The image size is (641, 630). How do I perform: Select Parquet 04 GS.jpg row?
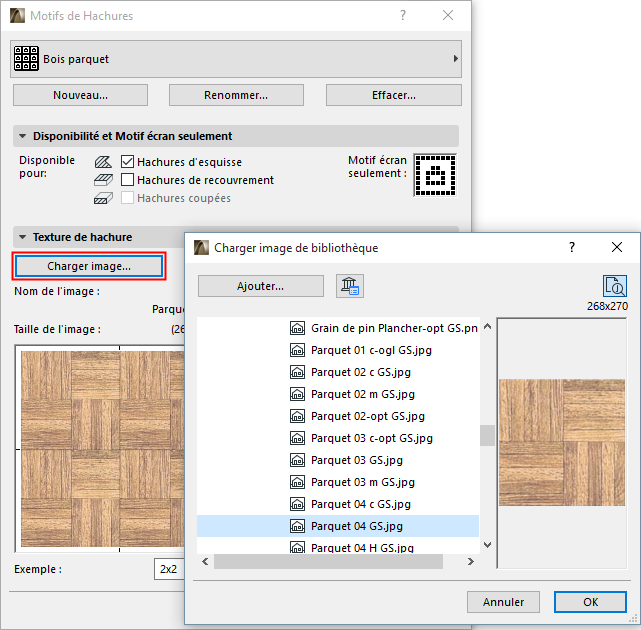(x=338, y=526)
